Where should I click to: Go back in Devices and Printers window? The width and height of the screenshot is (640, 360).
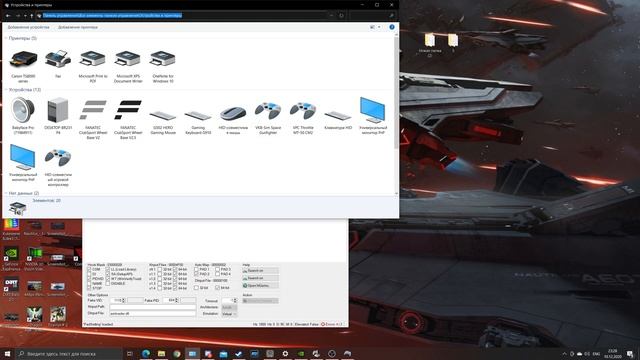[x=8, y=16]
